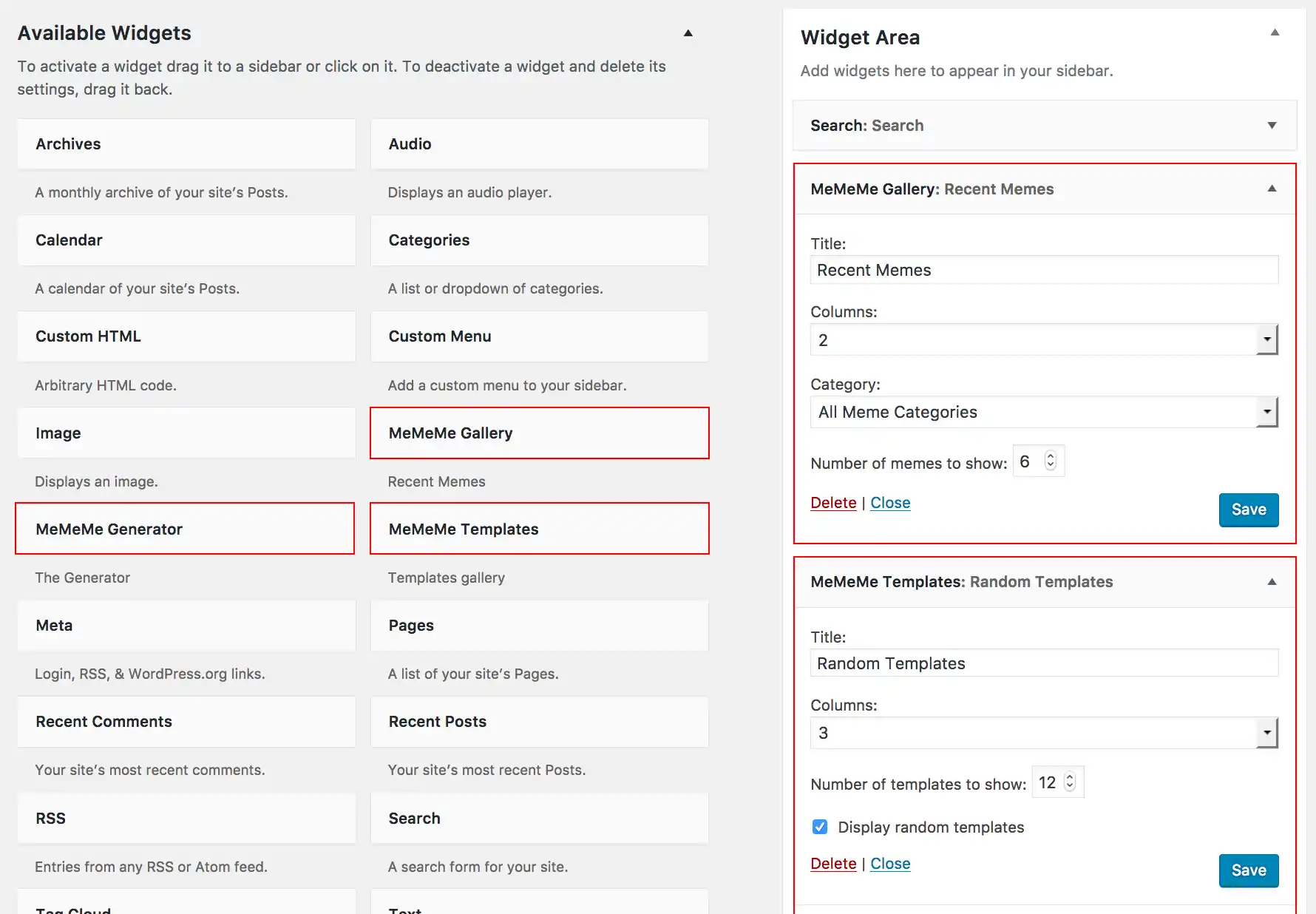The width and height of the screenshot is (1316, 914).
Task: Increment number of memes to show
Action: click(x=1049, y=455)
